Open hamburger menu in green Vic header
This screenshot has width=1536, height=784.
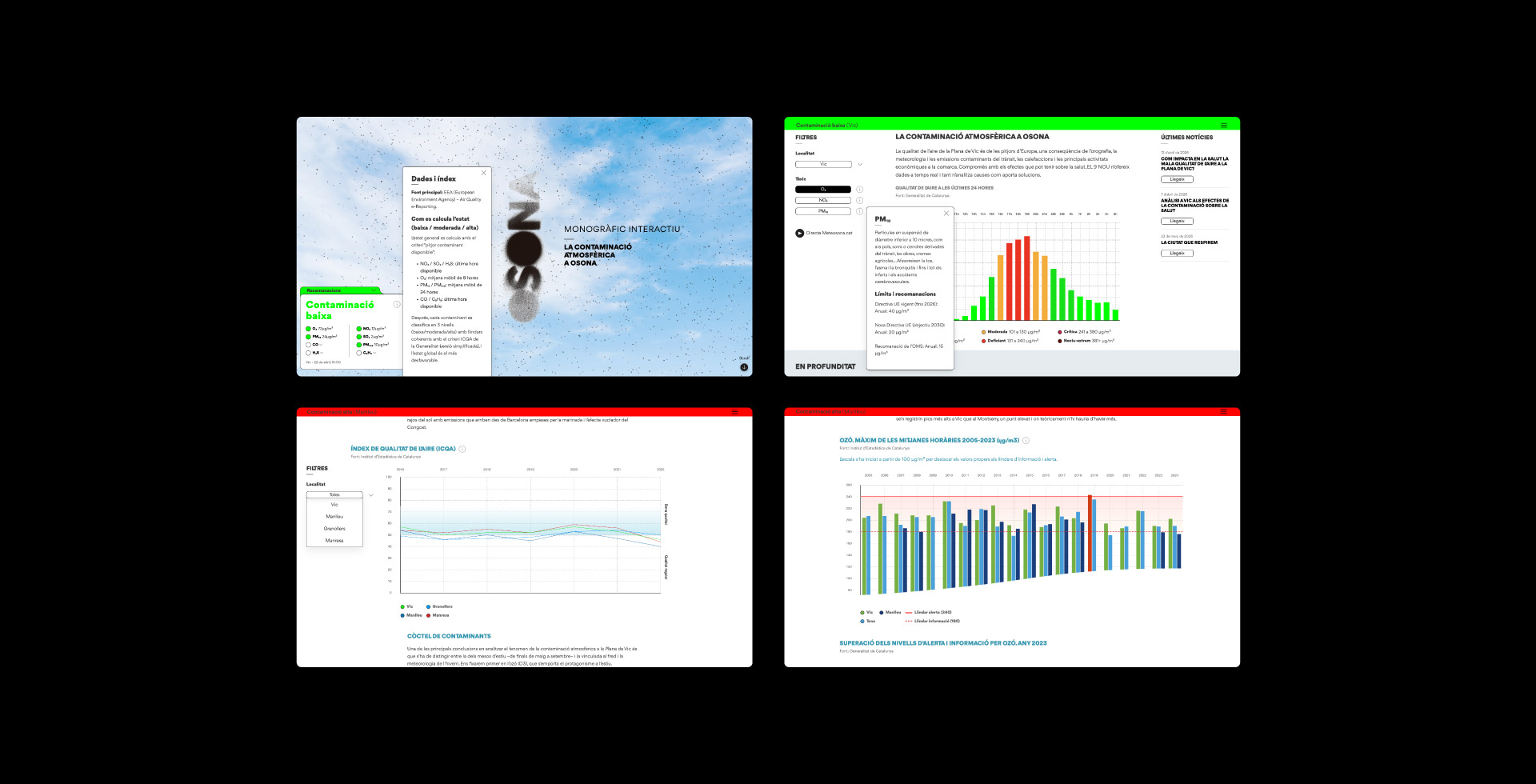pyautogui.click(x=1223, y=125)
